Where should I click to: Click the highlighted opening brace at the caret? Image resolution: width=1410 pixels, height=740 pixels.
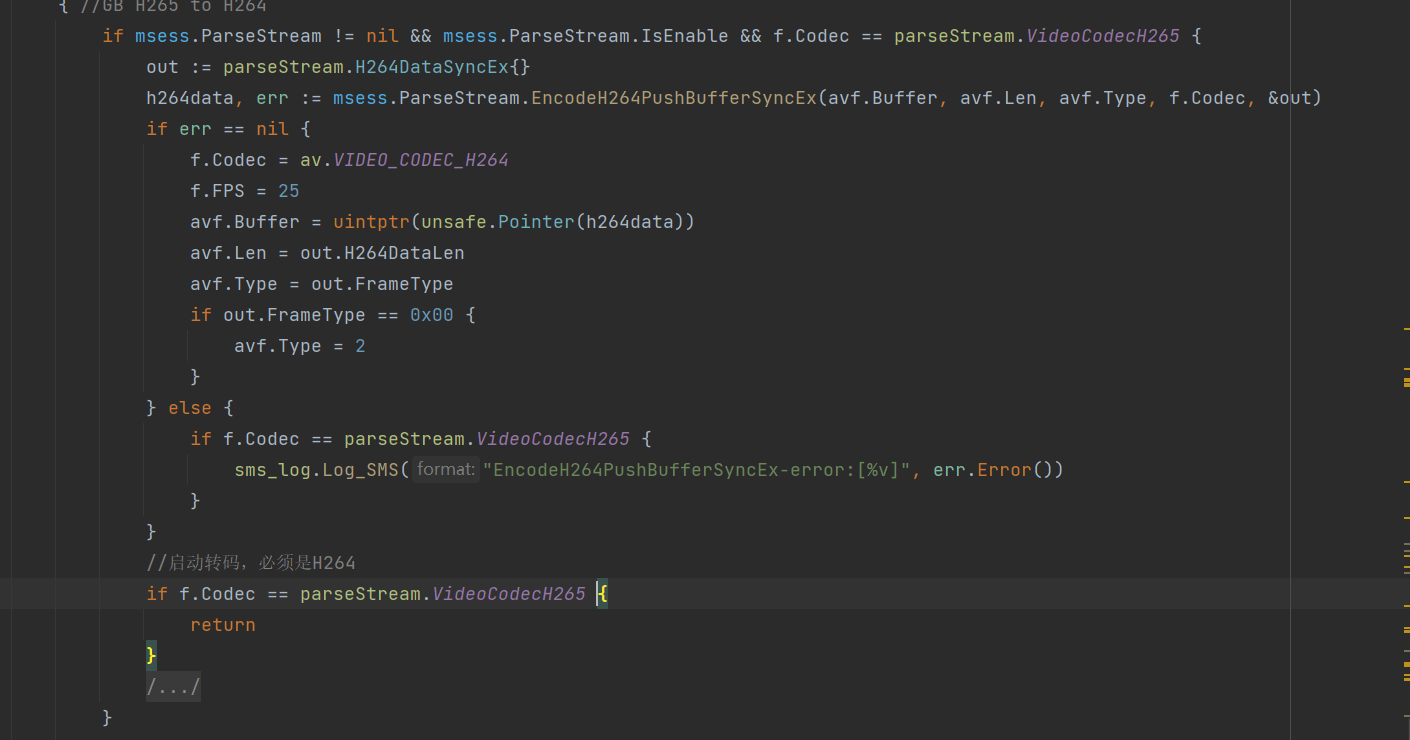[602, 594]
